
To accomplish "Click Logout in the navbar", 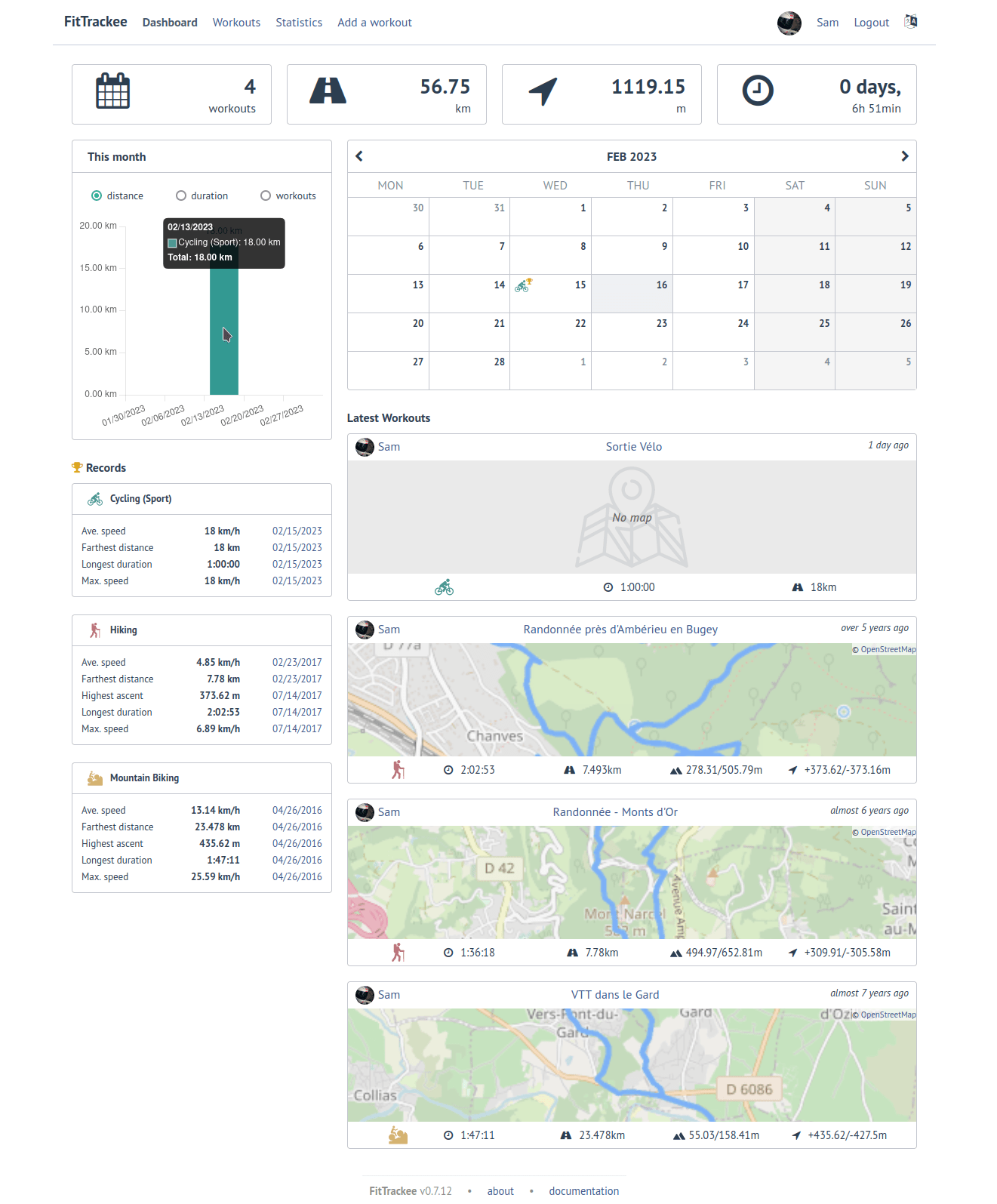I will 872,23.
